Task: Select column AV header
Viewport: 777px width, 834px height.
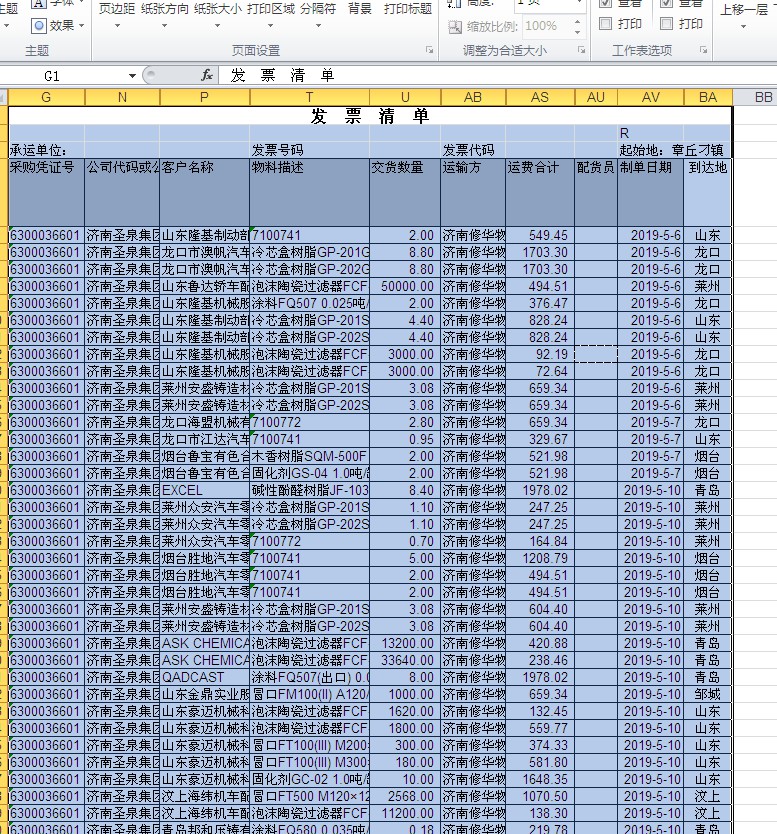Action: click(x=651, y=97)
